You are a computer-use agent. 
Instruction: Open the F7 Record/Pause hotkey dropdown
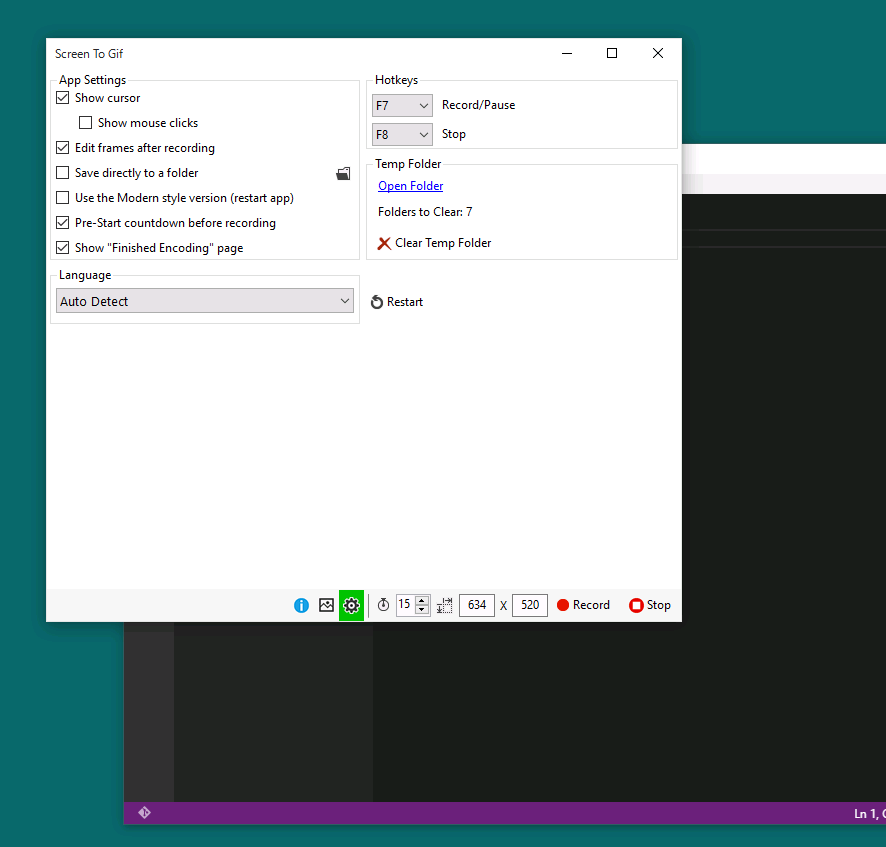tap(402, 106)
